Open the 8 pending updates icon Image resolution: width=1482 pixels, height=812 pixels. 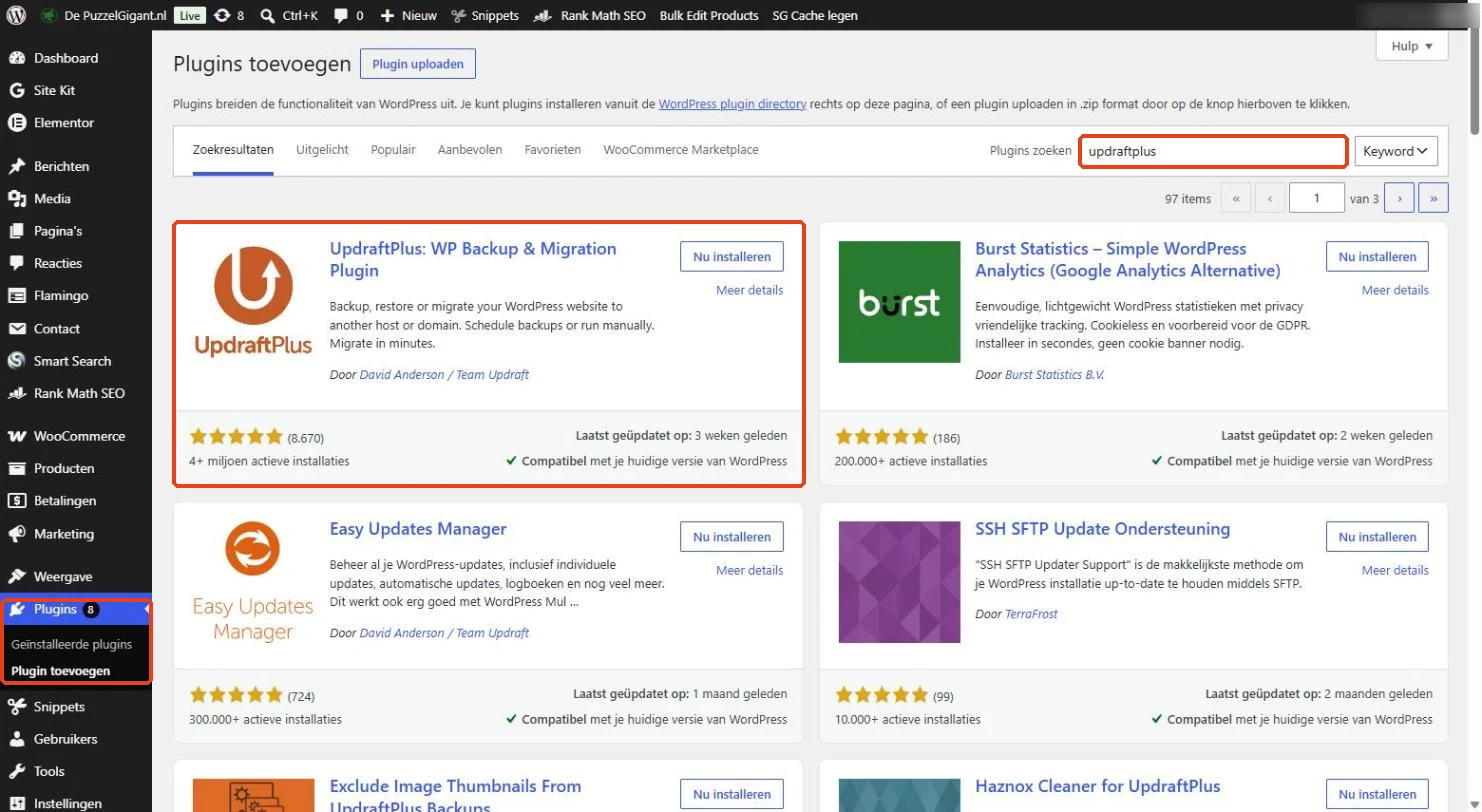pyautogui.click(x=229, y=15)
